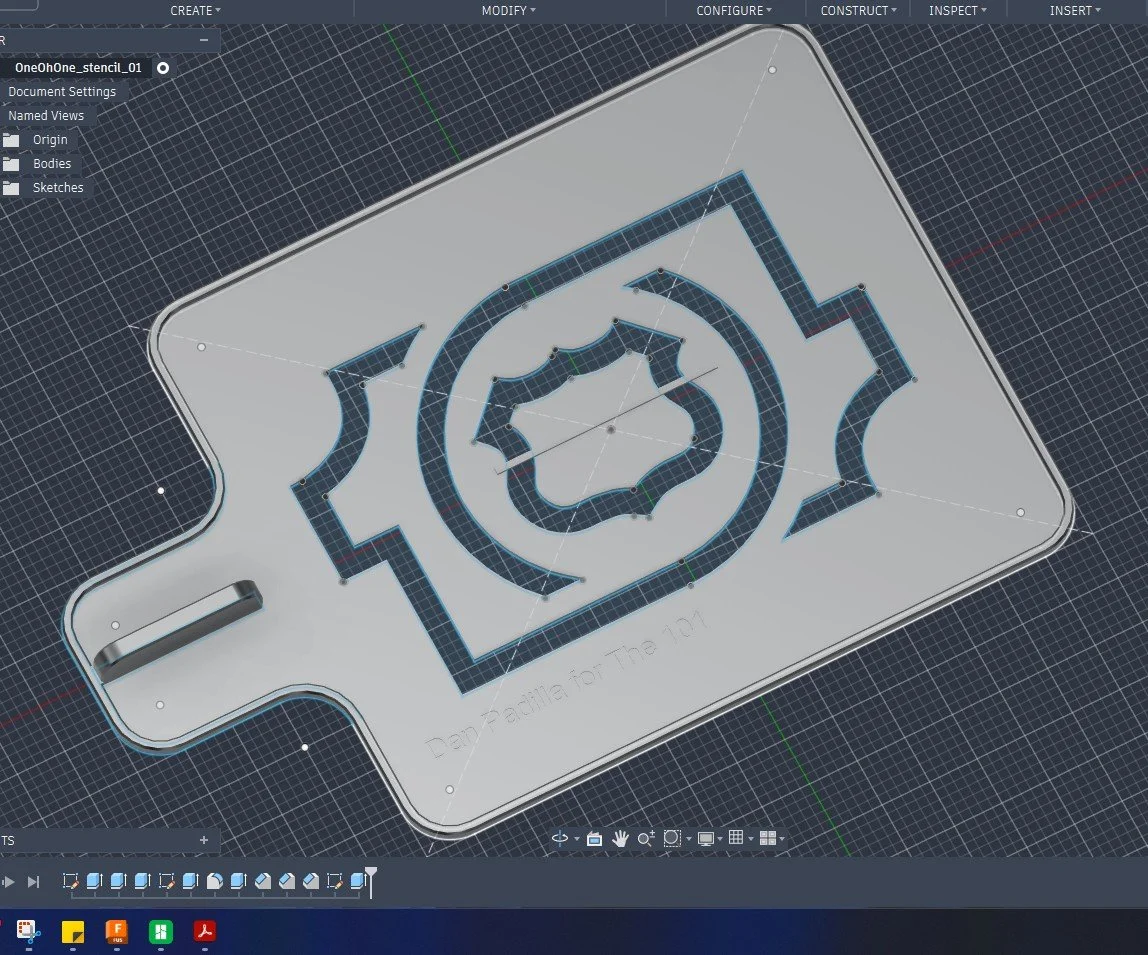Select the second sketch feature in timeline
This screenshot has height=955, width=1148.
[166, 881]
